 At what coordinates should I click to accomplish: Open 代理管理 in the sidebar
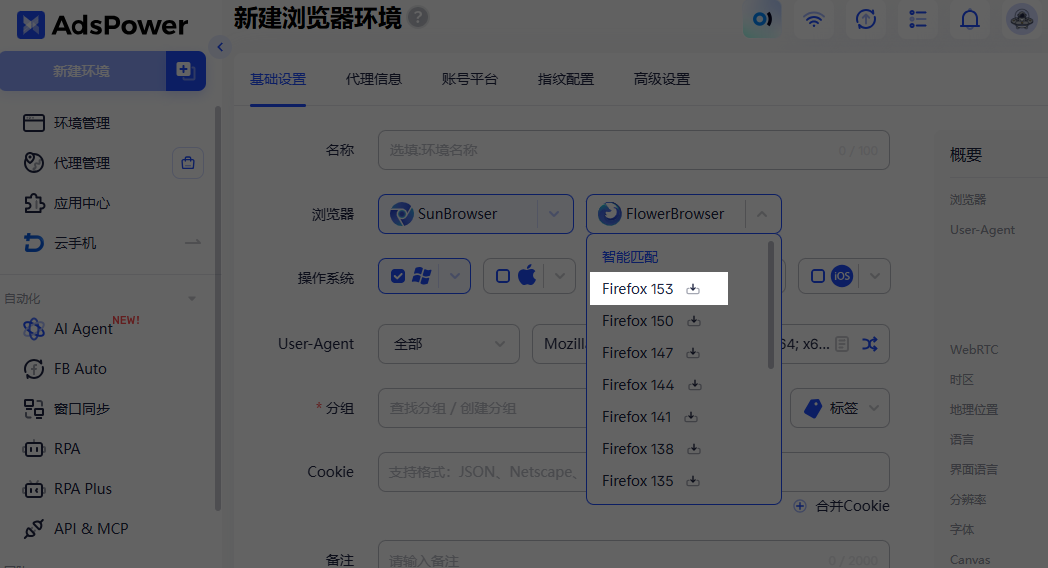[x=82, y=163]
